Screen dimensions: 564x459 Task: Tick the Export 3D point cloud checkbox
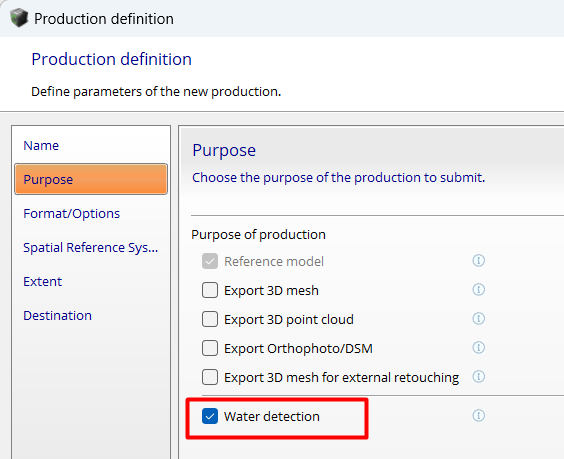click(210, 319)
